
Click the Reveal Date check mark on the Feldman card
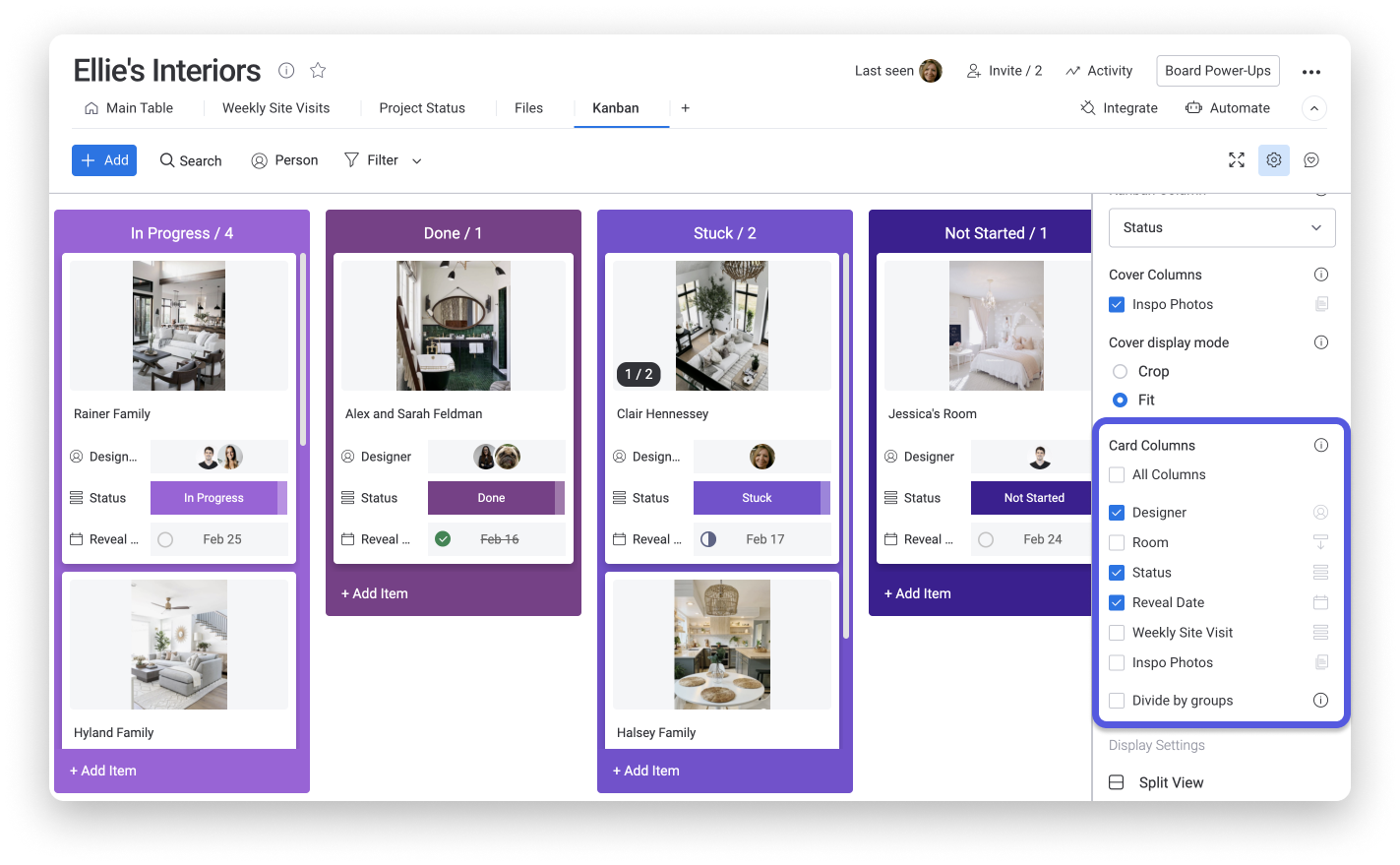(x=443, y=539)
